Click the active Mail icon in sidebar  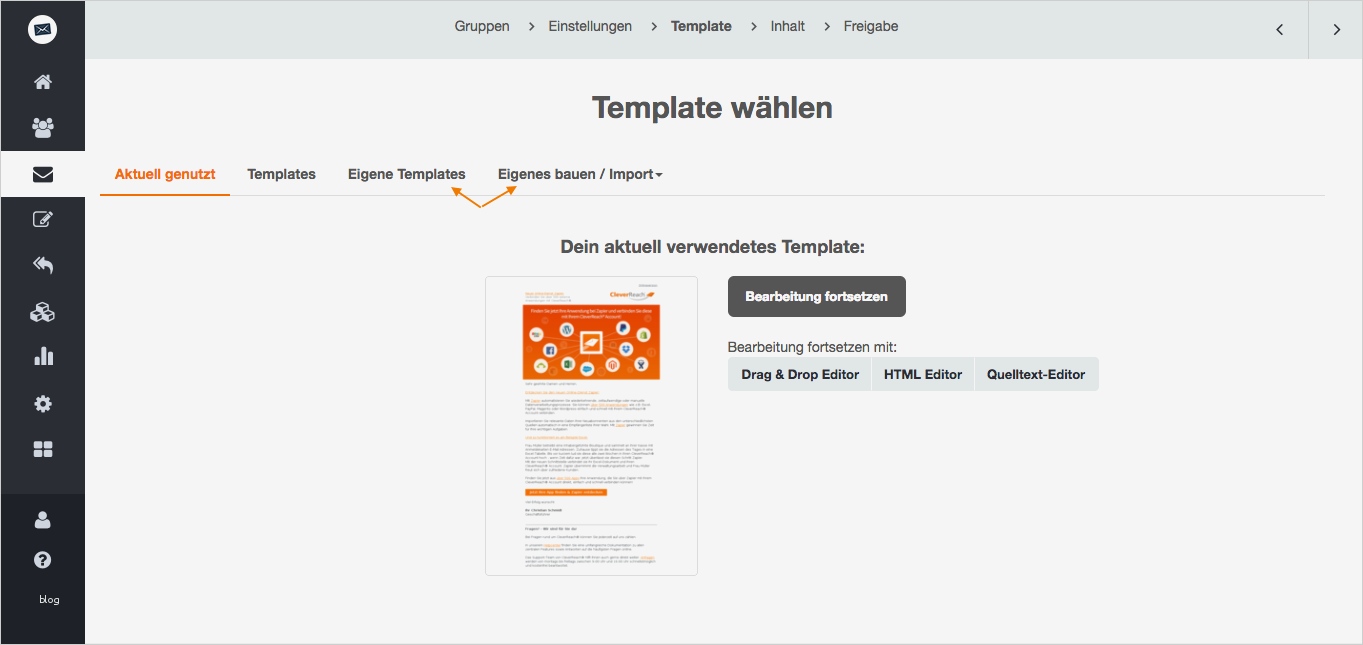(x=42, y=173)
